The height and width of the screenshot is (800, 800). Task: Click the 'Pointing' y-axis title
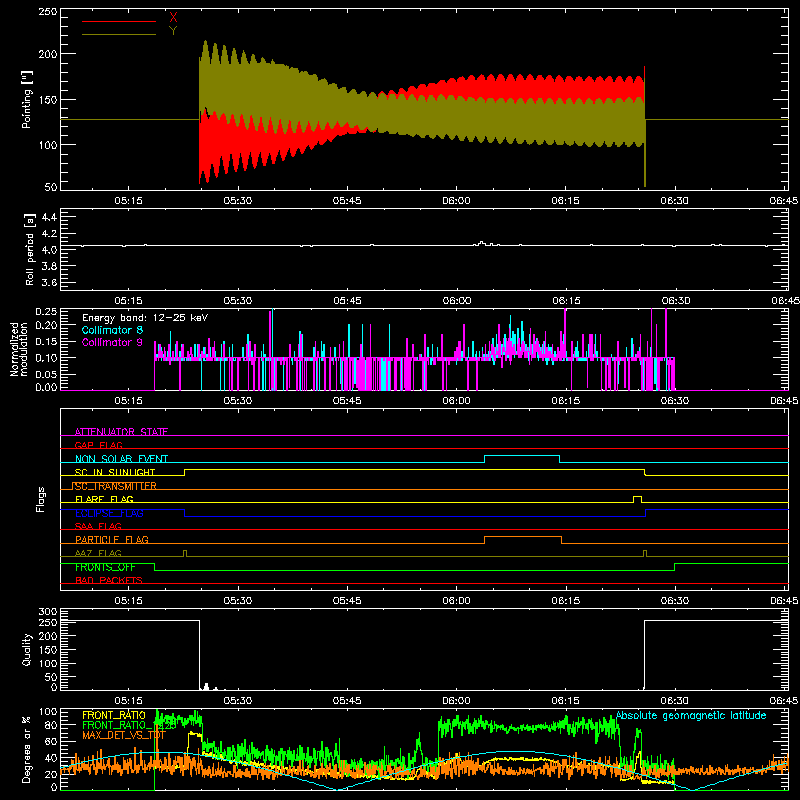(x=27, y=99)
